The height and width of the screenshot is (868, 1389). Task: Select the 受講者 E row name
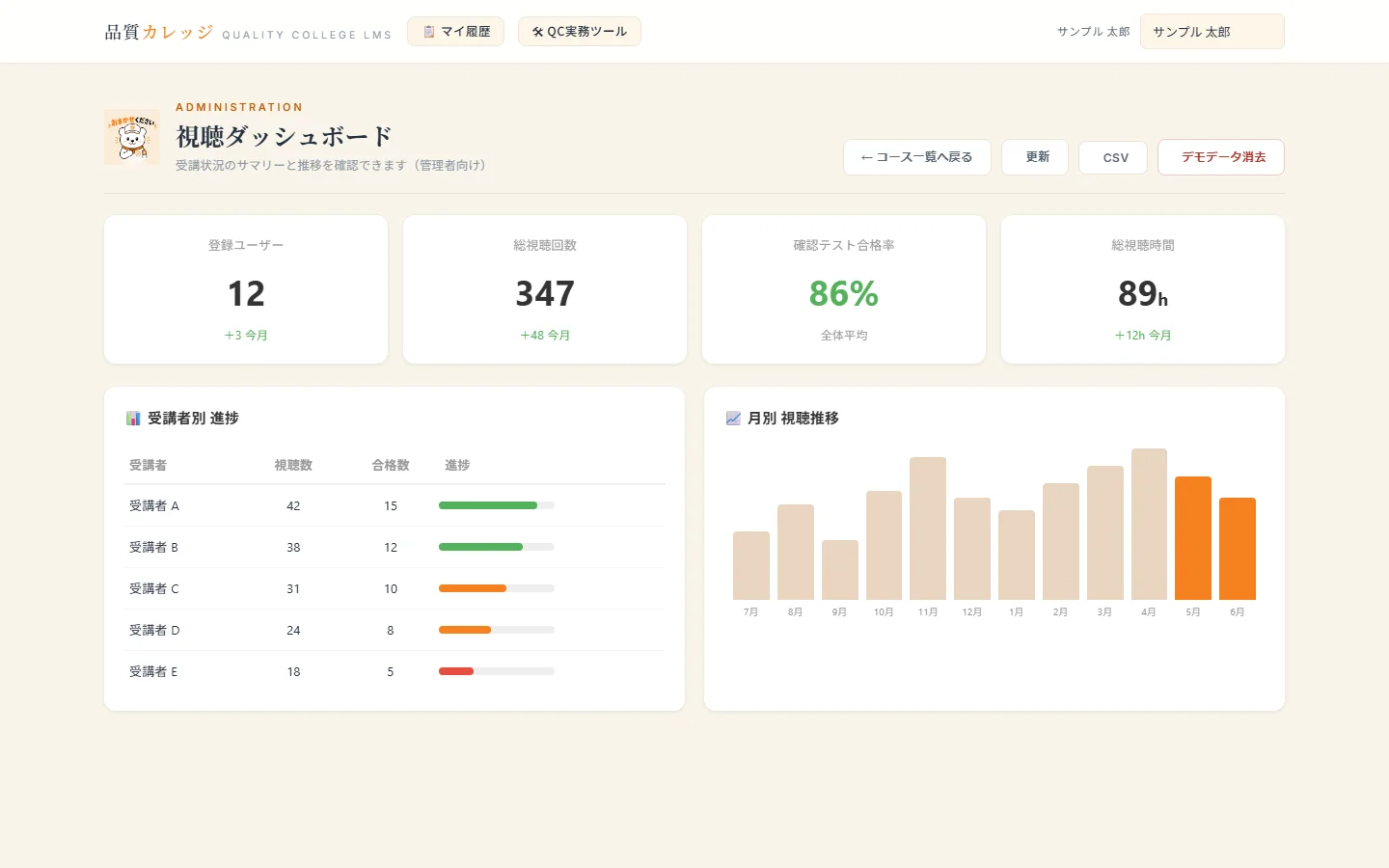tap(153, 671)
